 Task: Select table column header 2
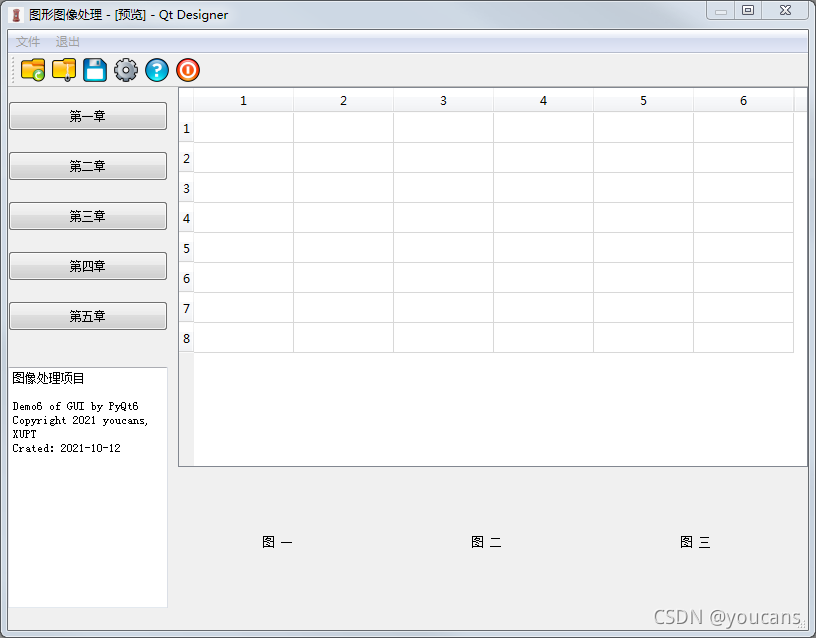click(x=343, y=100)
